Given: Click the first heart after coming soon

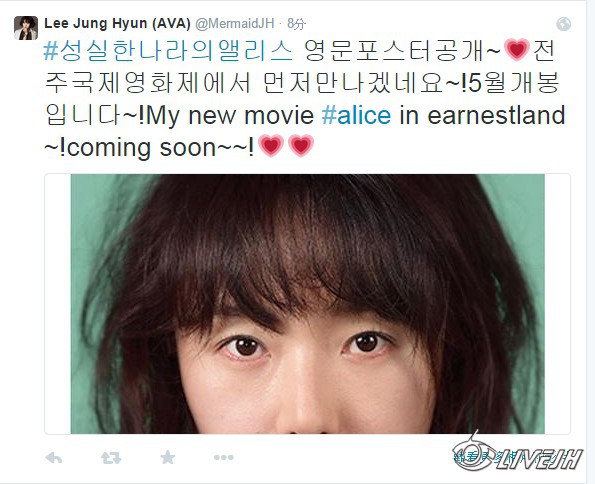Looking at the screenshot, I should click(271, 146).
